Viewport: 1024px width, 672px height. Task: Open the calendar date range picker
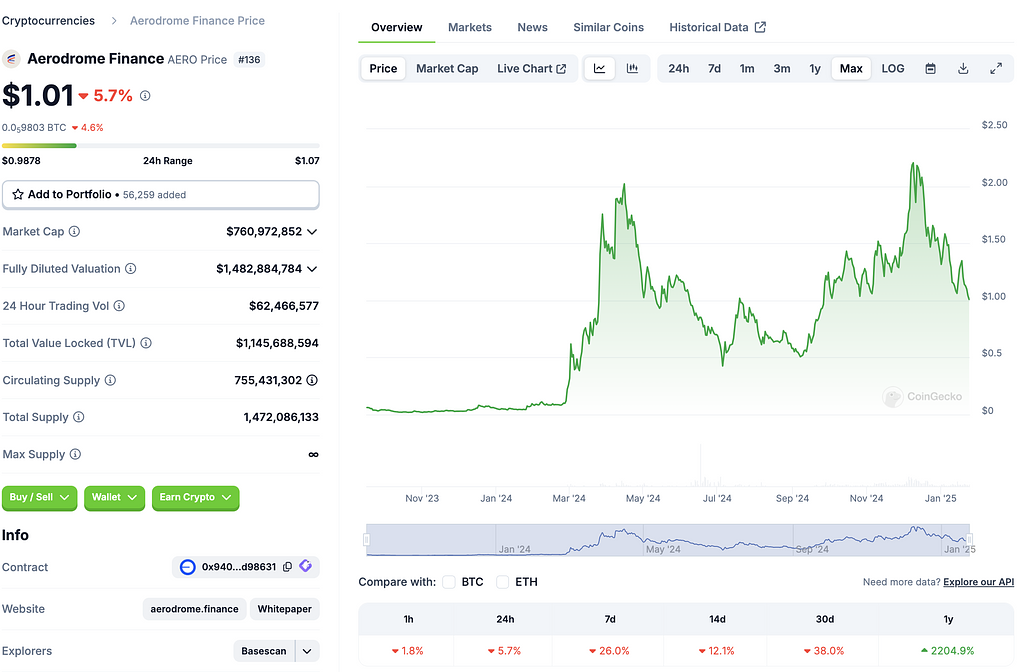coord(930,69)
